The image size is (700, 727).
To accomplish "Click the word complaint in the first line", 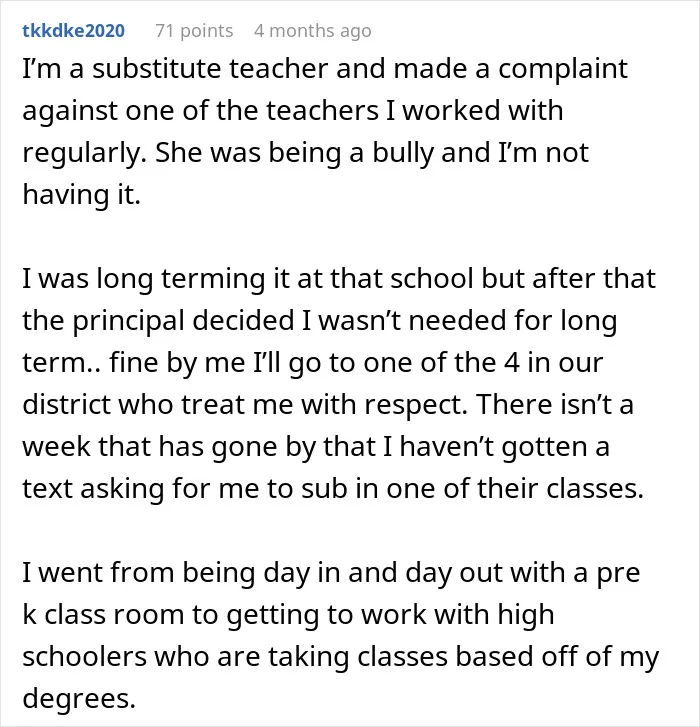I will coord(563,70).
